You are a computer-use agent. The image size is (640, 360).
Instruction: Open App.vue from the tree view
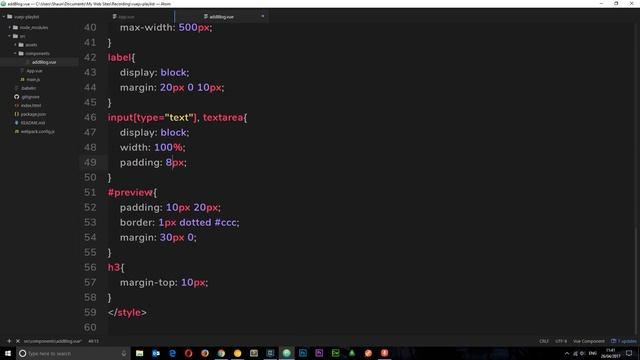click(x=34, y=71)
